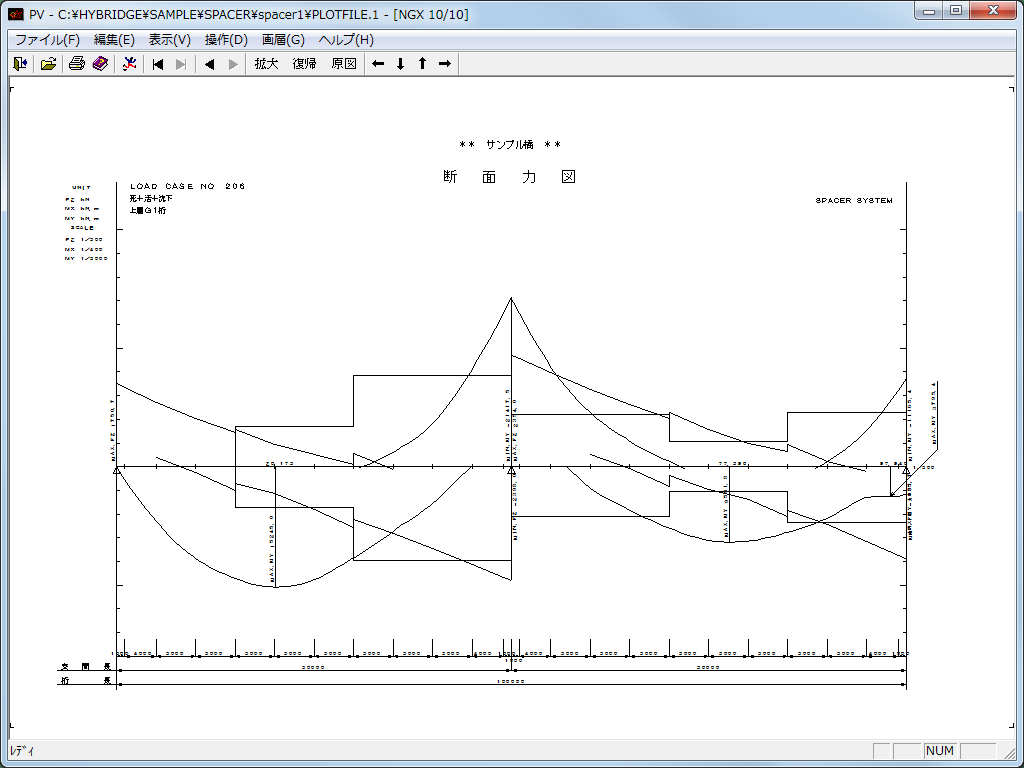Open the ヘルプ(H) help menu
1024x768 pixels.
click(346, 40)
